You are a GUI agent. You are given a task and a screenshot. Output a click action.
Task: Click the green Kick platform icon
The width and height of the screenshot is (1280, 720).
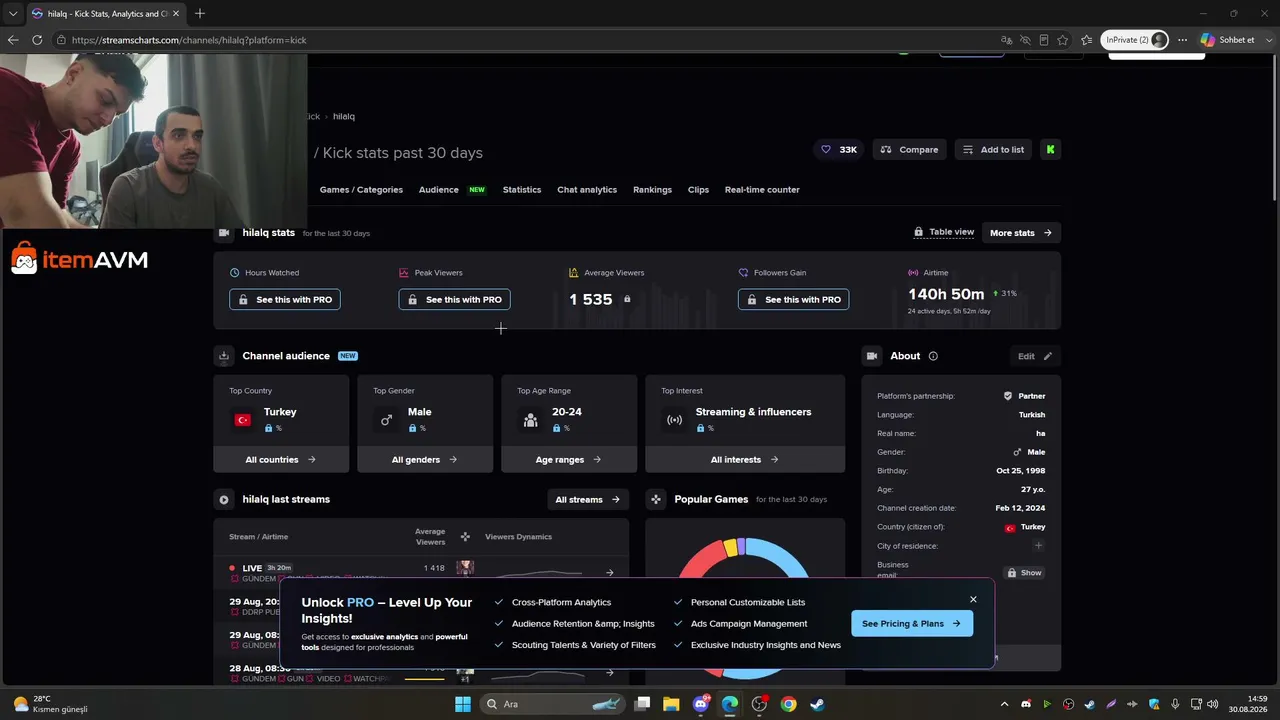pyautogui.click(x=1050, y=149)
